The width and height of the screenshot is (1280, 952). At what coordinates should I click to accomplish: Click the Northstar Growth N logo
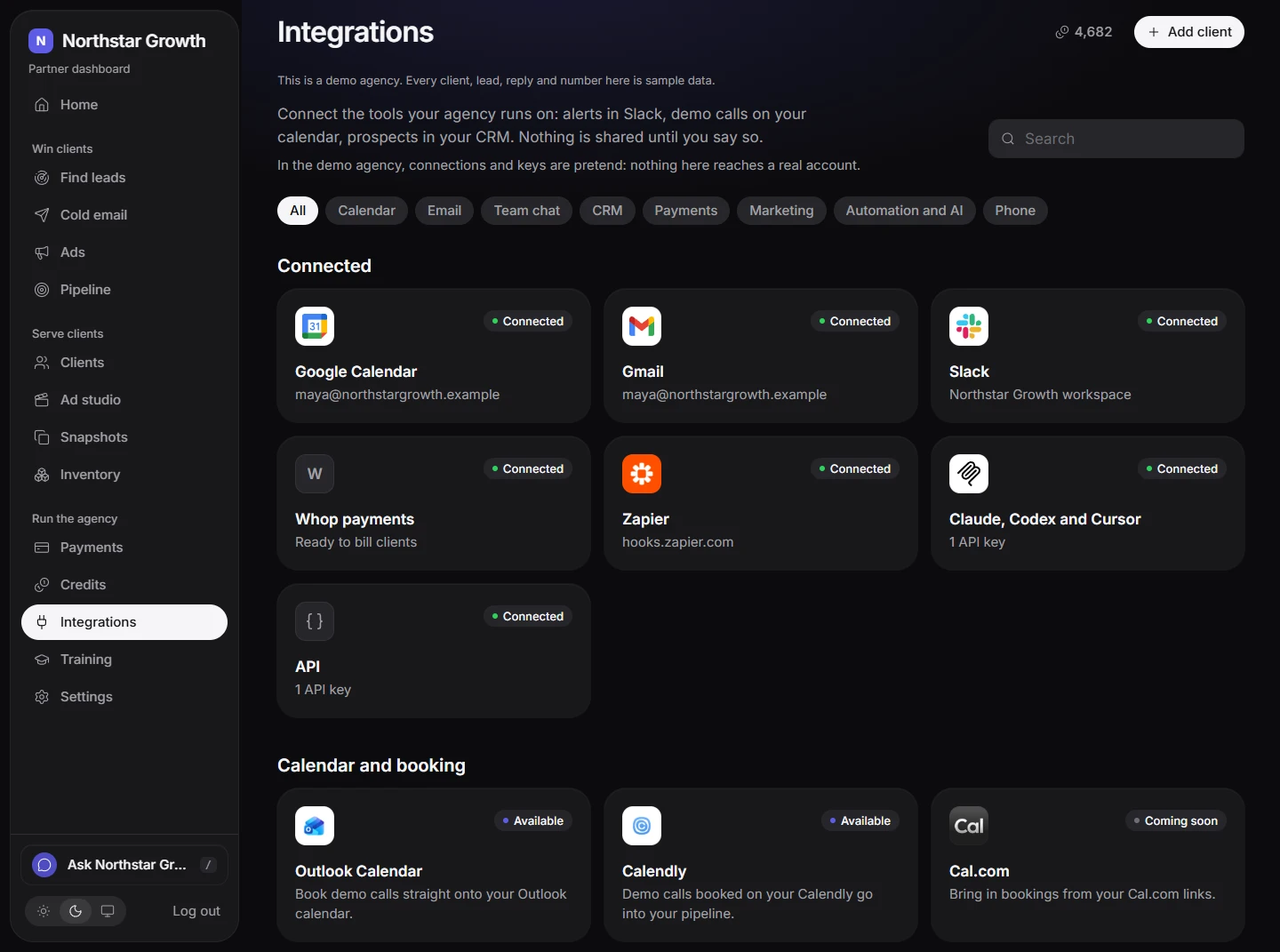click(x=41, y=41)
